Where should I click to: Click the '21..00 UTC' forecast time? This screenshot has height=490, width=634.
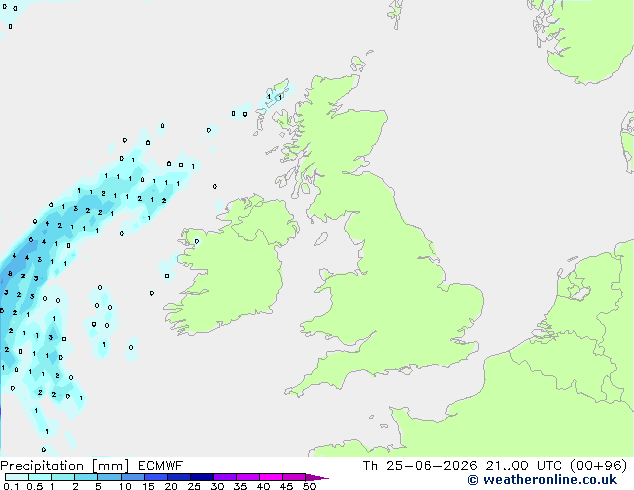click(524, 466)
